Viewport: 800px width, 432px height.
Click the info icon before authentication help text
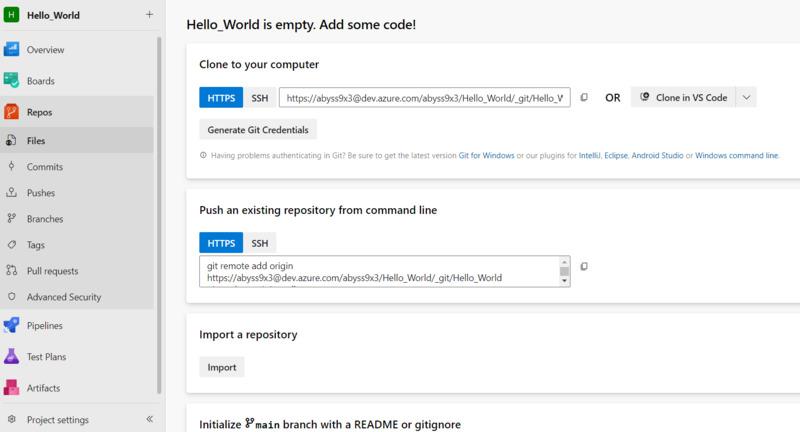[203, 155]
